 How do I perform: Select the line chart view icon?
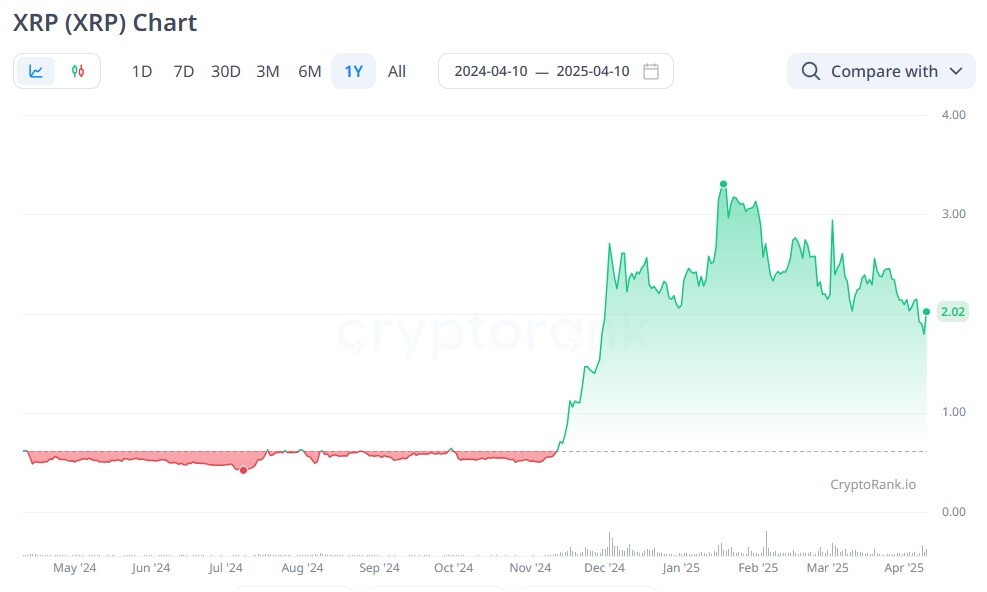click(36, 71)
